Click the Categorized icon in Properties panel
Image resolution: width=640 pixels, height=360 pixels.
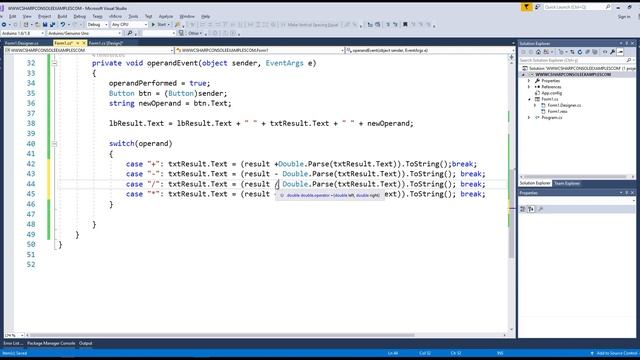click(523, 209)
